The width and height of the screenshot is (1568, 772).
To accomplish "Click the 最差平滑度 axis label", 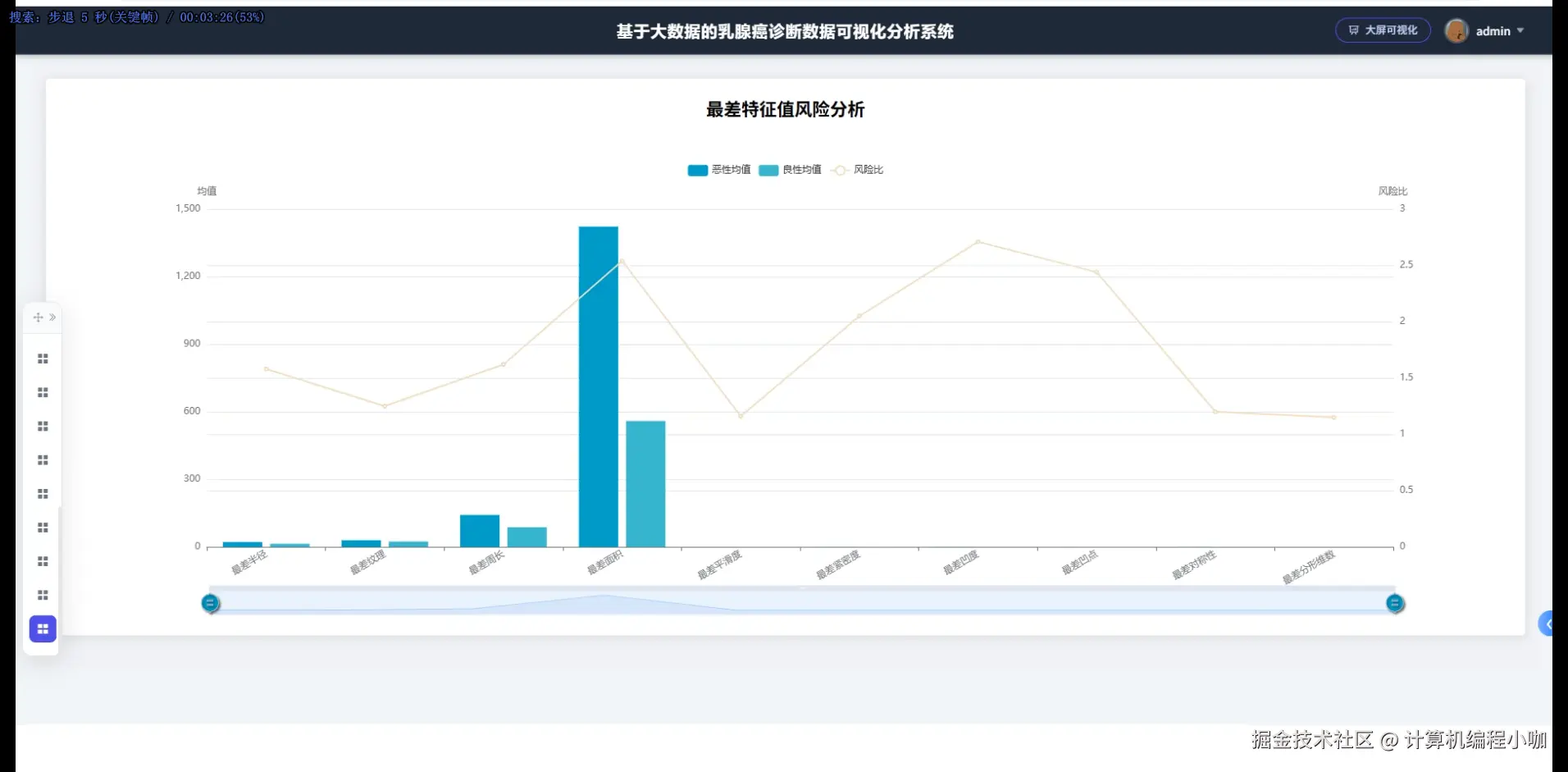I will [x=719, y=565].
